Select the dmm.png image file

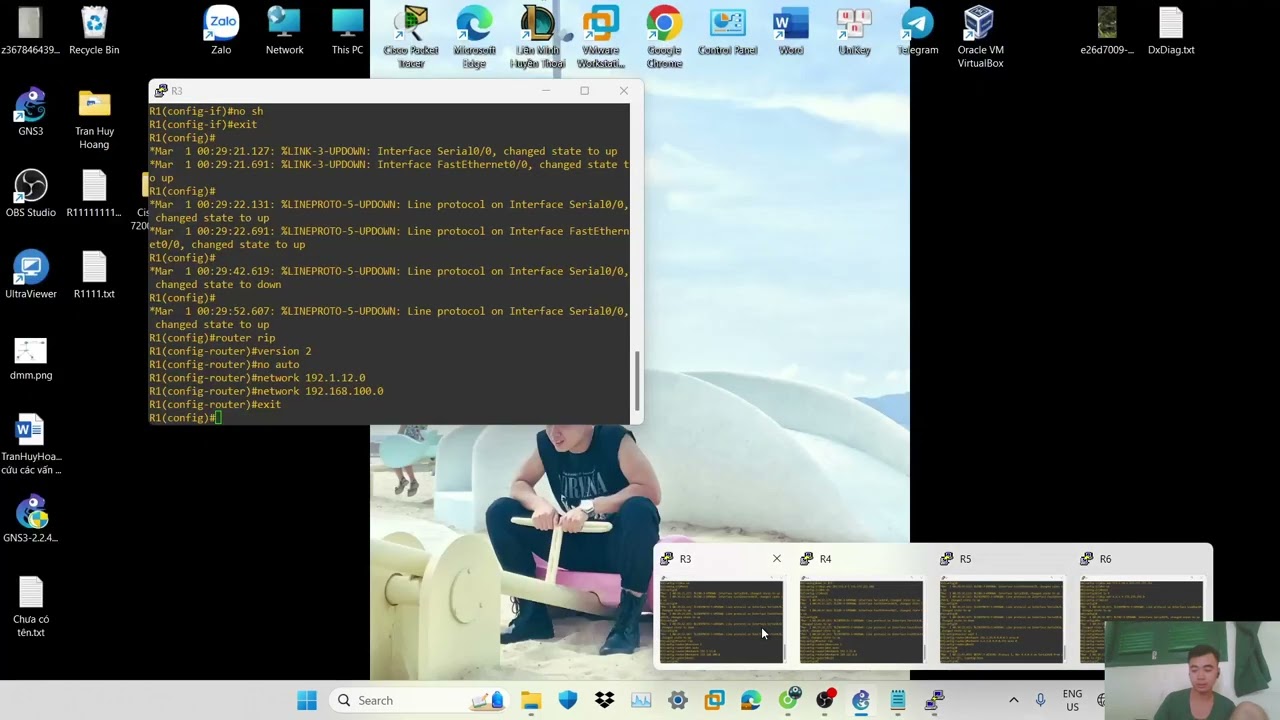(30, 357)
